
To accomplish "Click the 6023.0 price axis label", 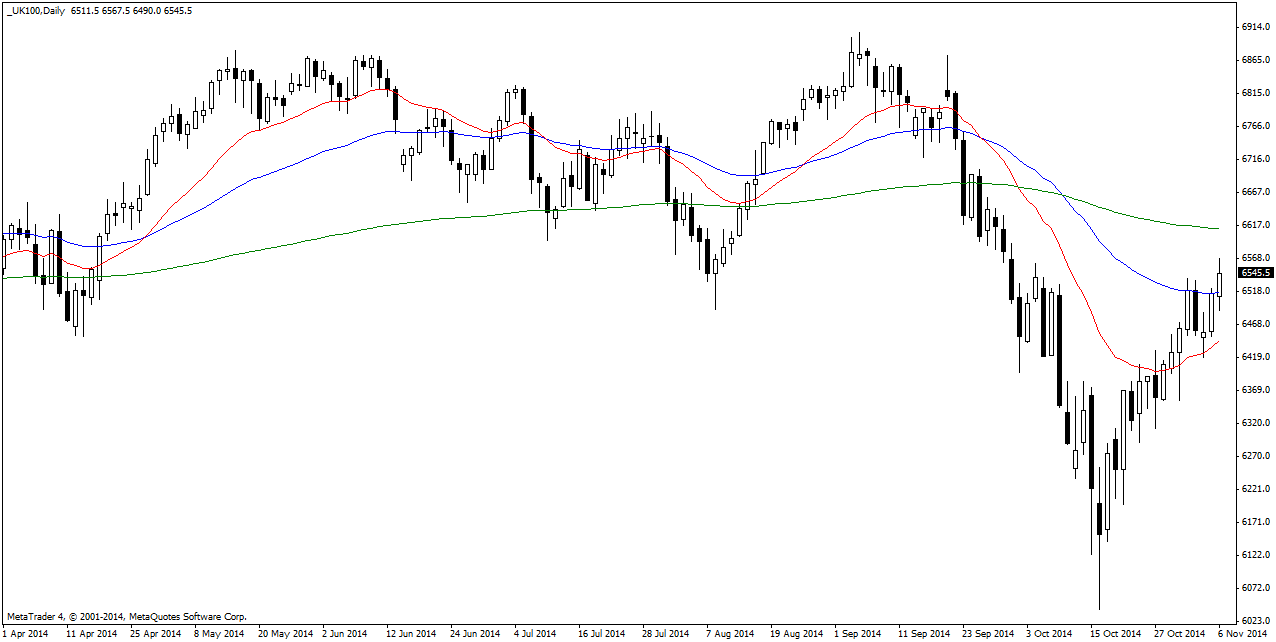I will (x=1255, y=620).
